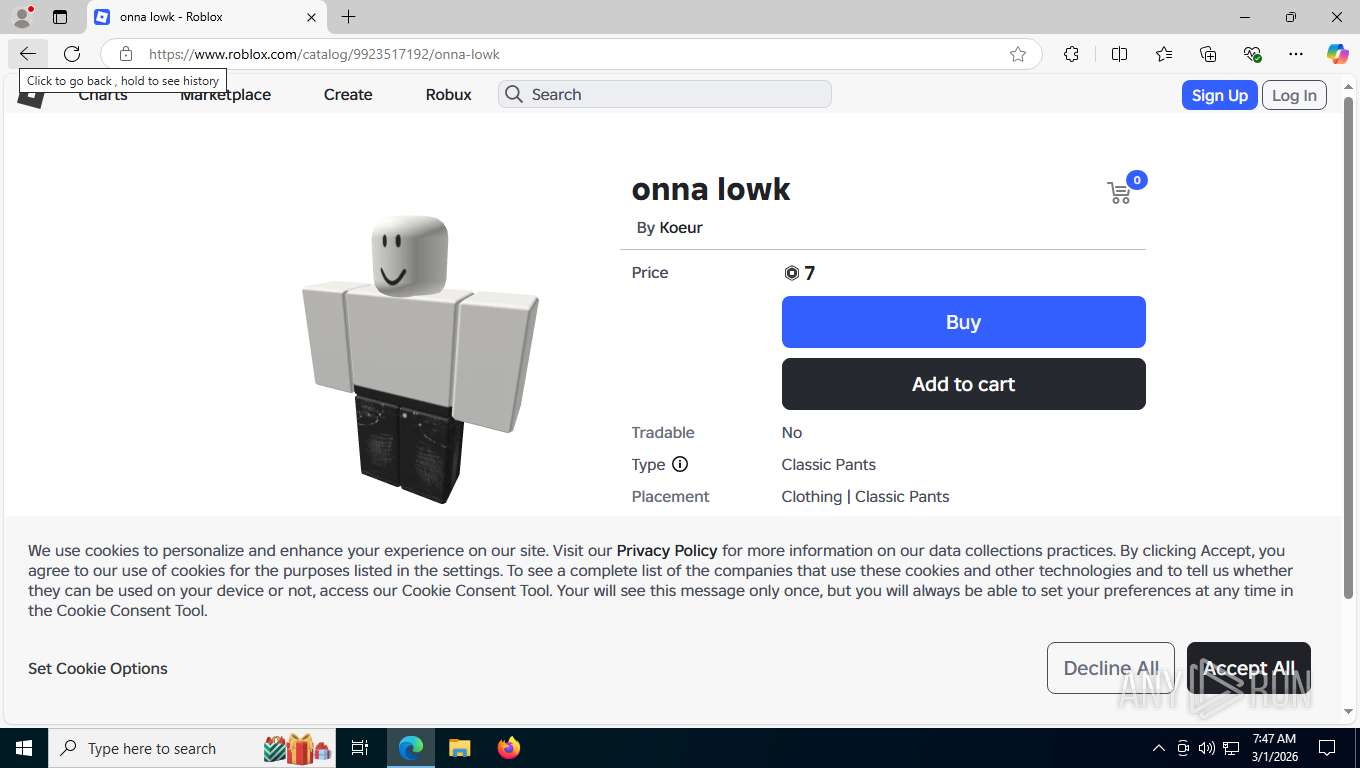Viewport: 1360px width, 768px height.
Task: Click the blue Buy button
Action: (963, 322)
